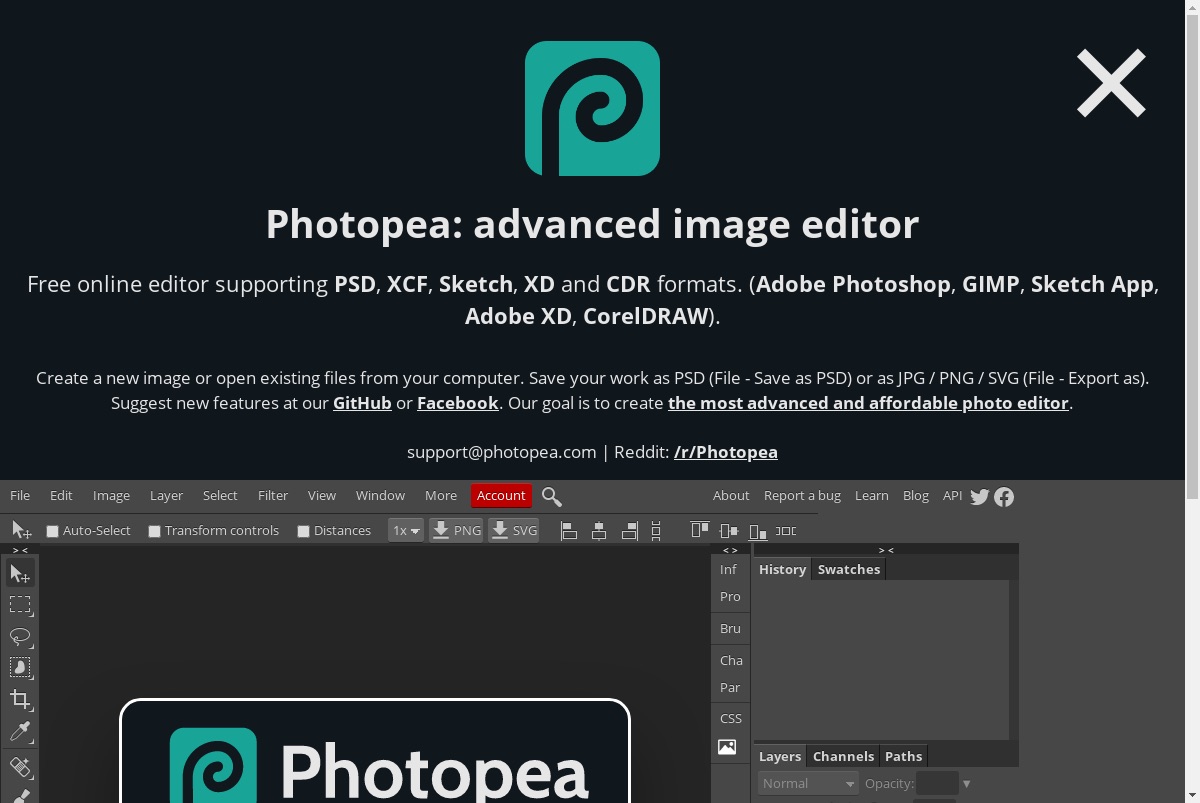The width and height of the screenshot is (1200, 803).
Task: Open the Select menu
Action: point(220,496)
